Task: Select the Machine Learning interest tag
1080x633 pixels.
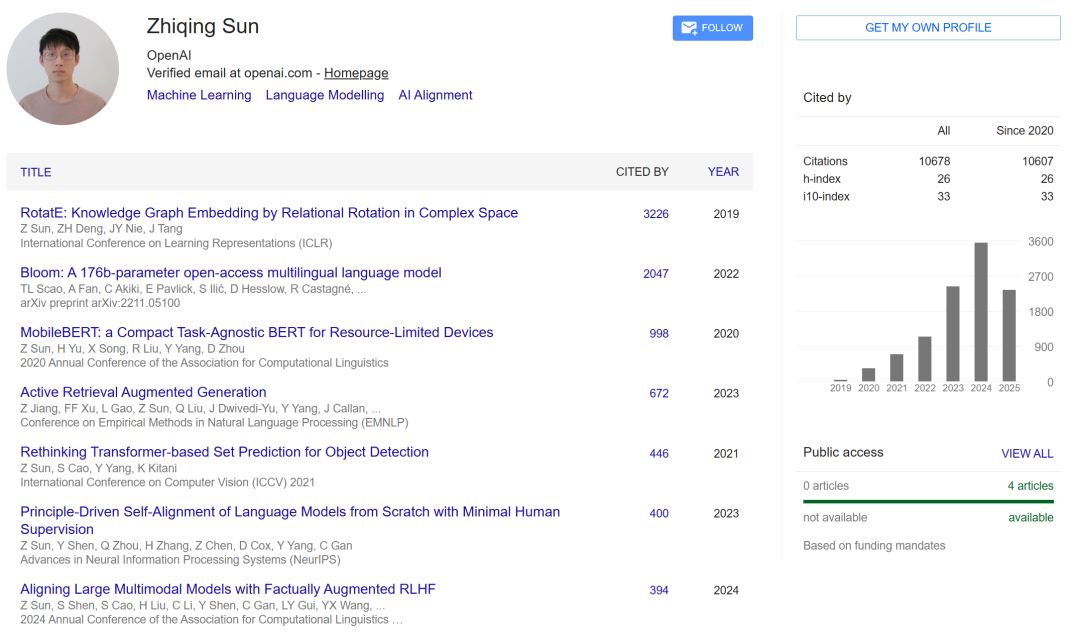Action: click(x=199, y=95)
